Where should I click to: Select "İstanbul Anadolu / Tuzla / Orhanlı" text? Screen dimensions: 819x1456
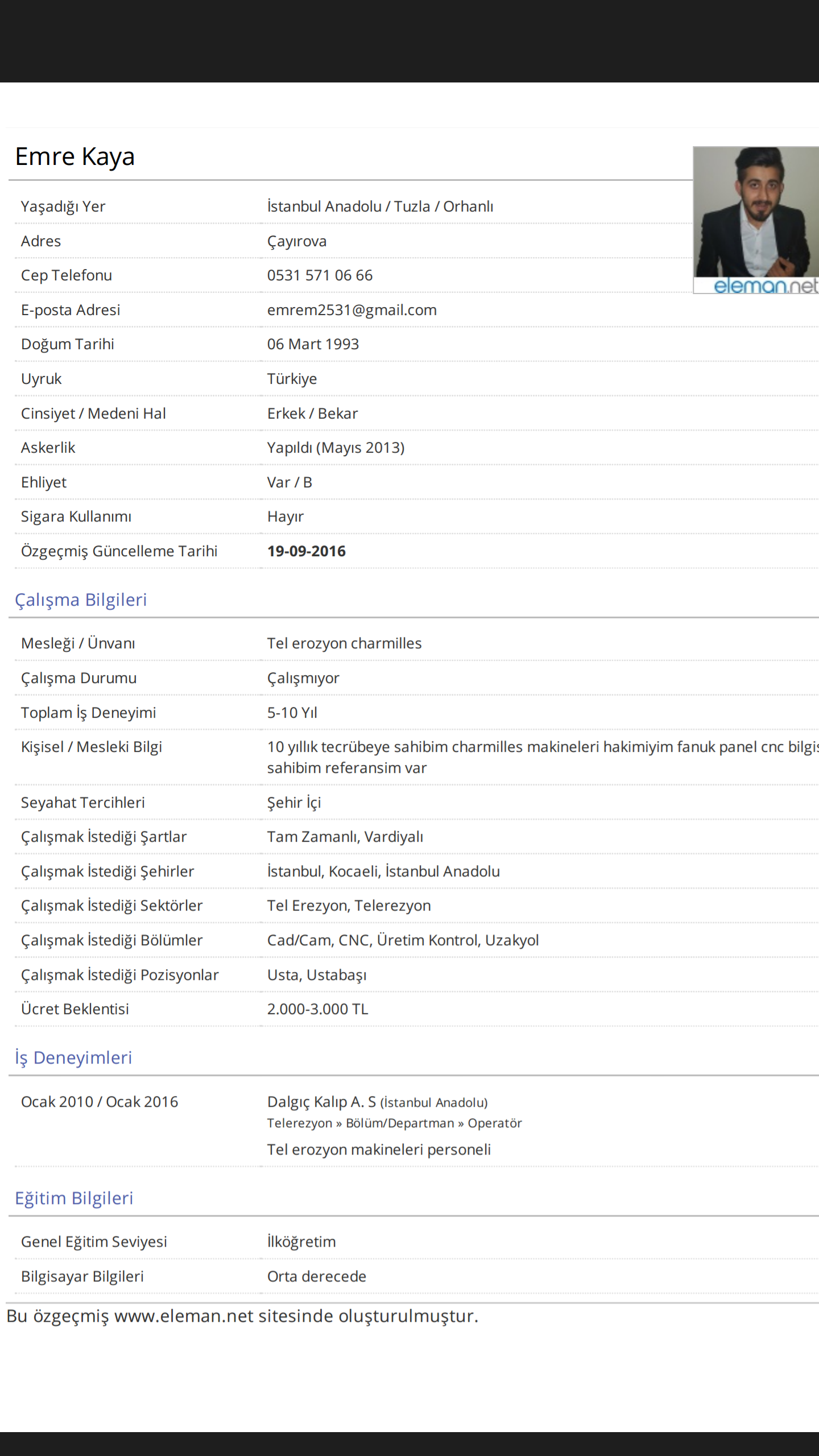tap(380, 206)
